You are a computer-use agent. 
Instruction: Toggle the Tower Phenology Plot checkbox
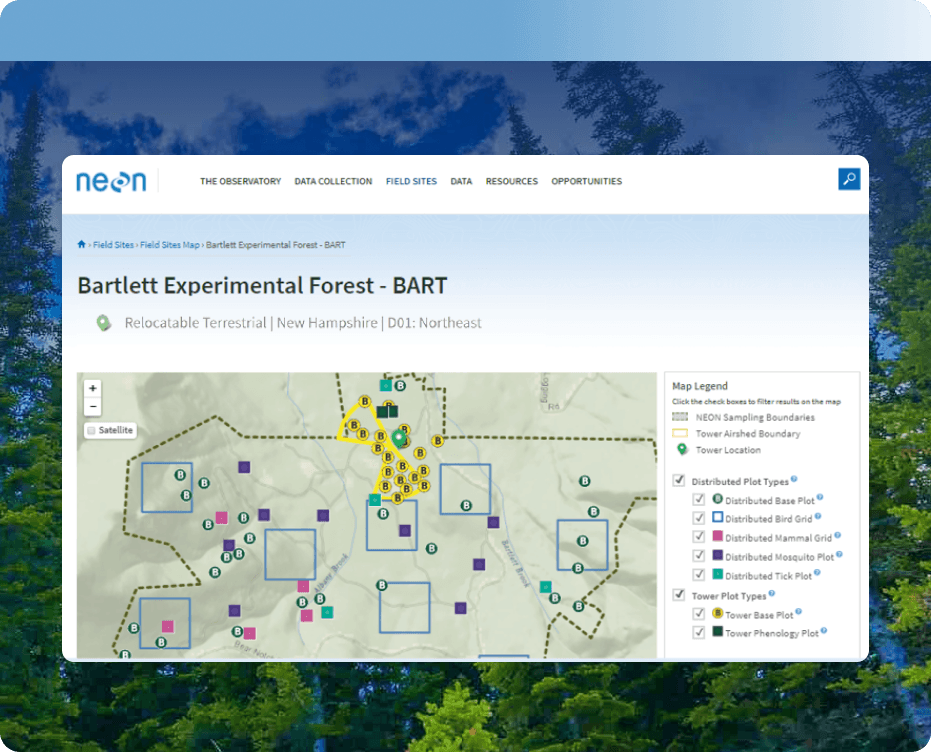[x=699, y=633]
